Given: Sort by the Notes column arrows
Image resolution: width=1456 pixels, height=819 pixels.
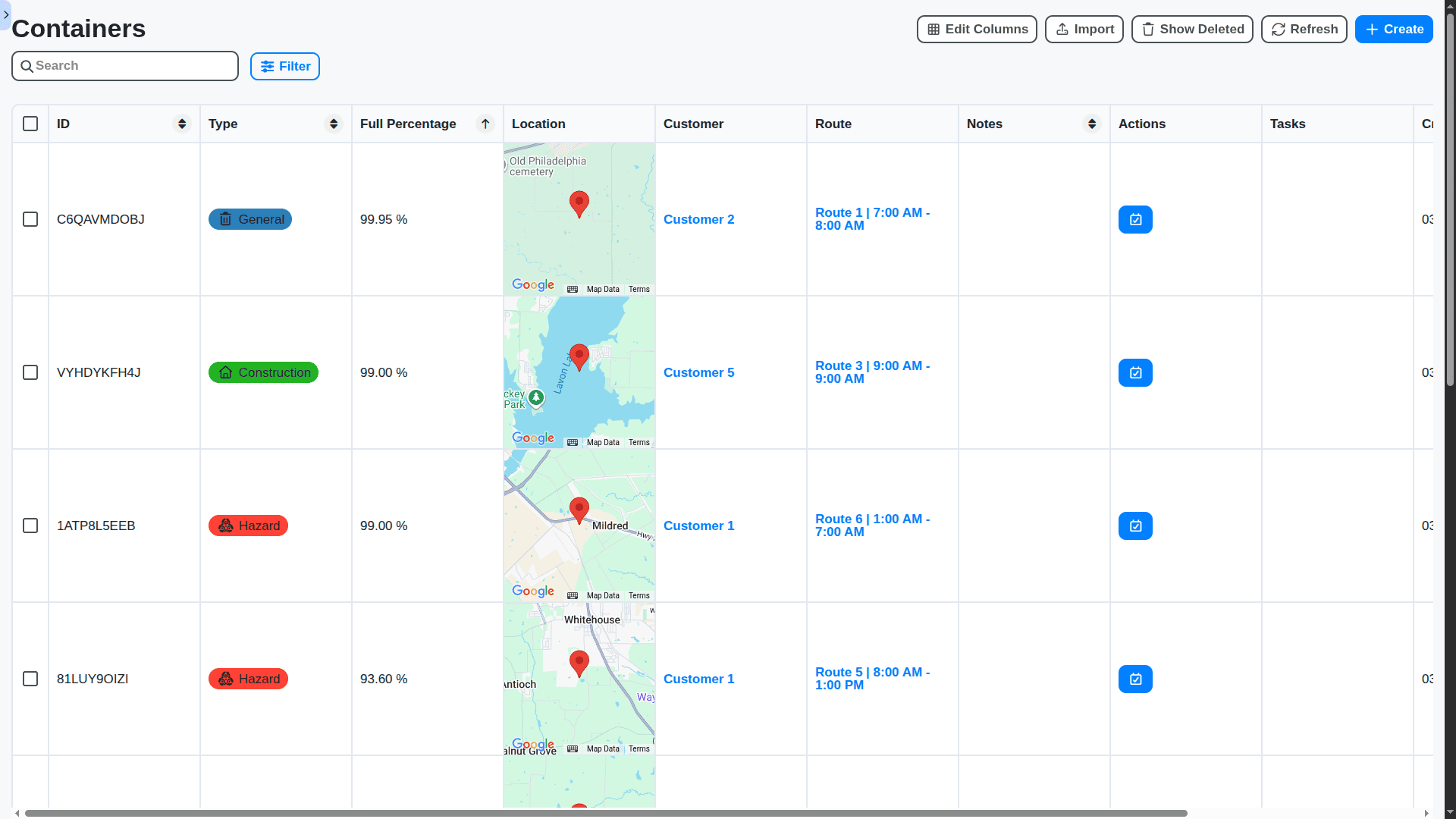Looking at the screenshot, I should click(x=1092, y=124).
